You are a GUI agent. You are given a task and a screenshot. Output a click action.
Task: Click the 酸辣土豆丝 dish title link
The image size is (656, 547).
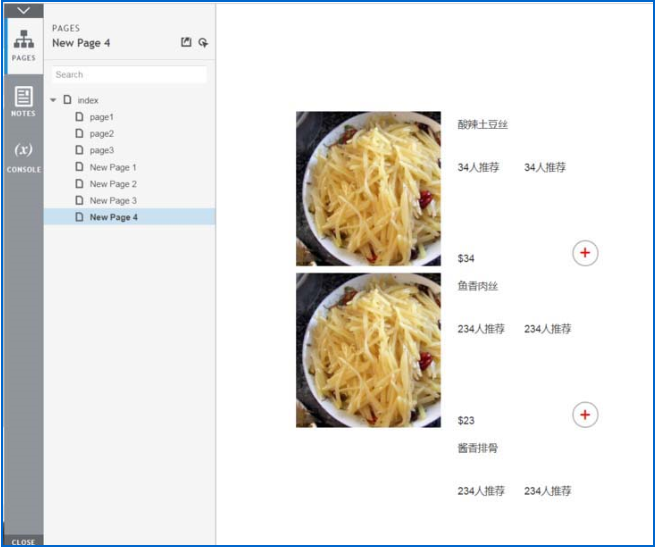point(483,124)
